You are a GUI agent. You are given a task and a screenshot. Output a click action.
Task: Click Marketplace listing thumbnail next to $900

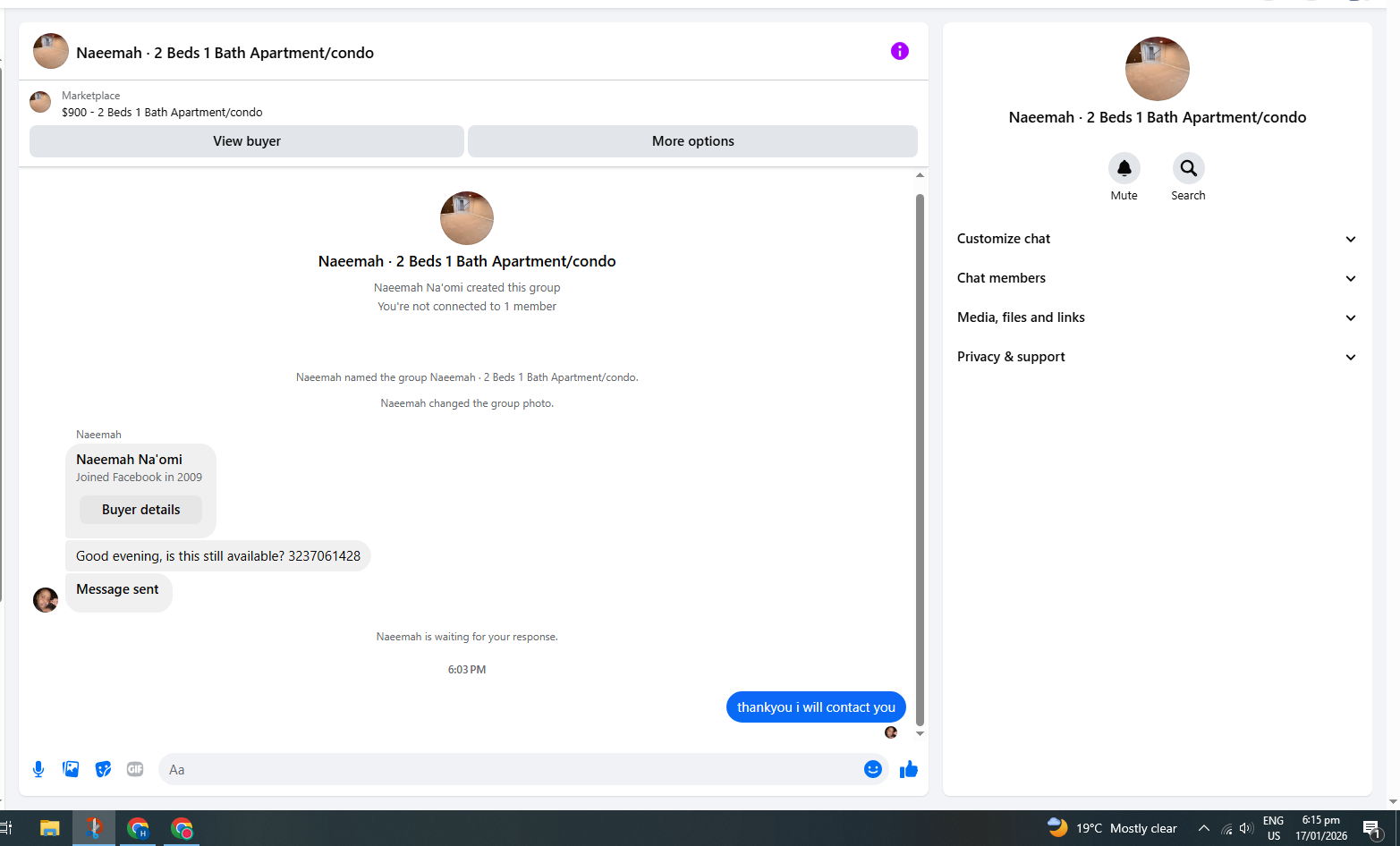pos(40,102)
